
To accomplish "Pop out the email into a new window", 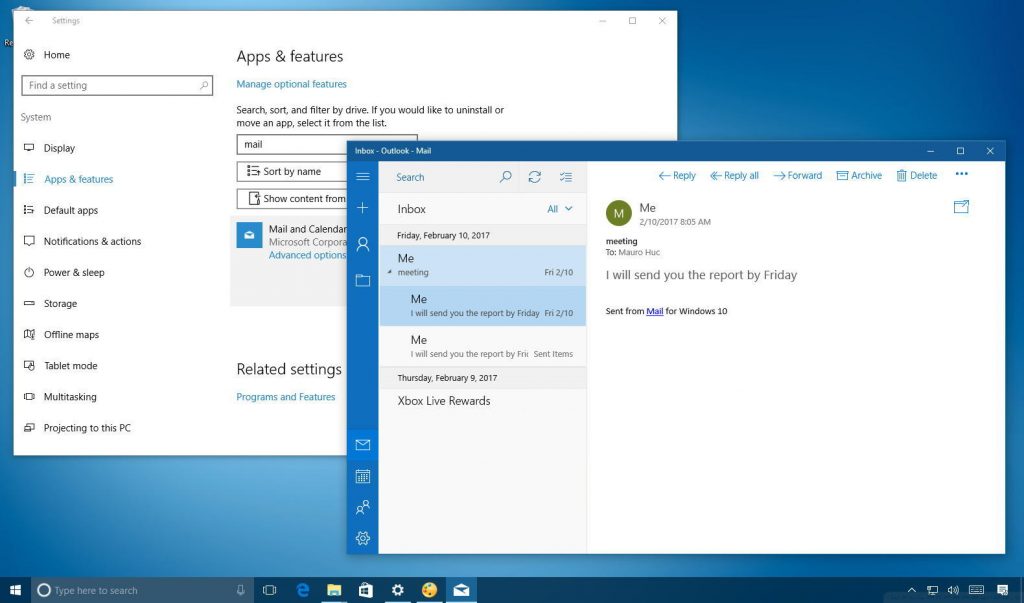I will [961, 206].
